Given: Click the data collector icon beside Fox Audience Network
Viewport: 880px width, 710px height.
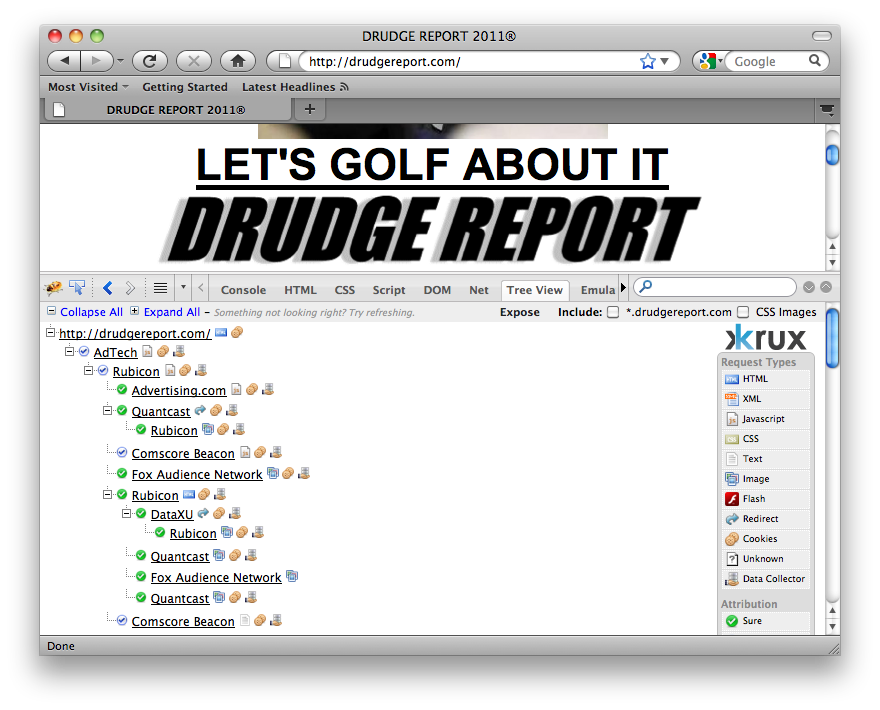Looking at the screenshot, I should click(x=304, y=473).
